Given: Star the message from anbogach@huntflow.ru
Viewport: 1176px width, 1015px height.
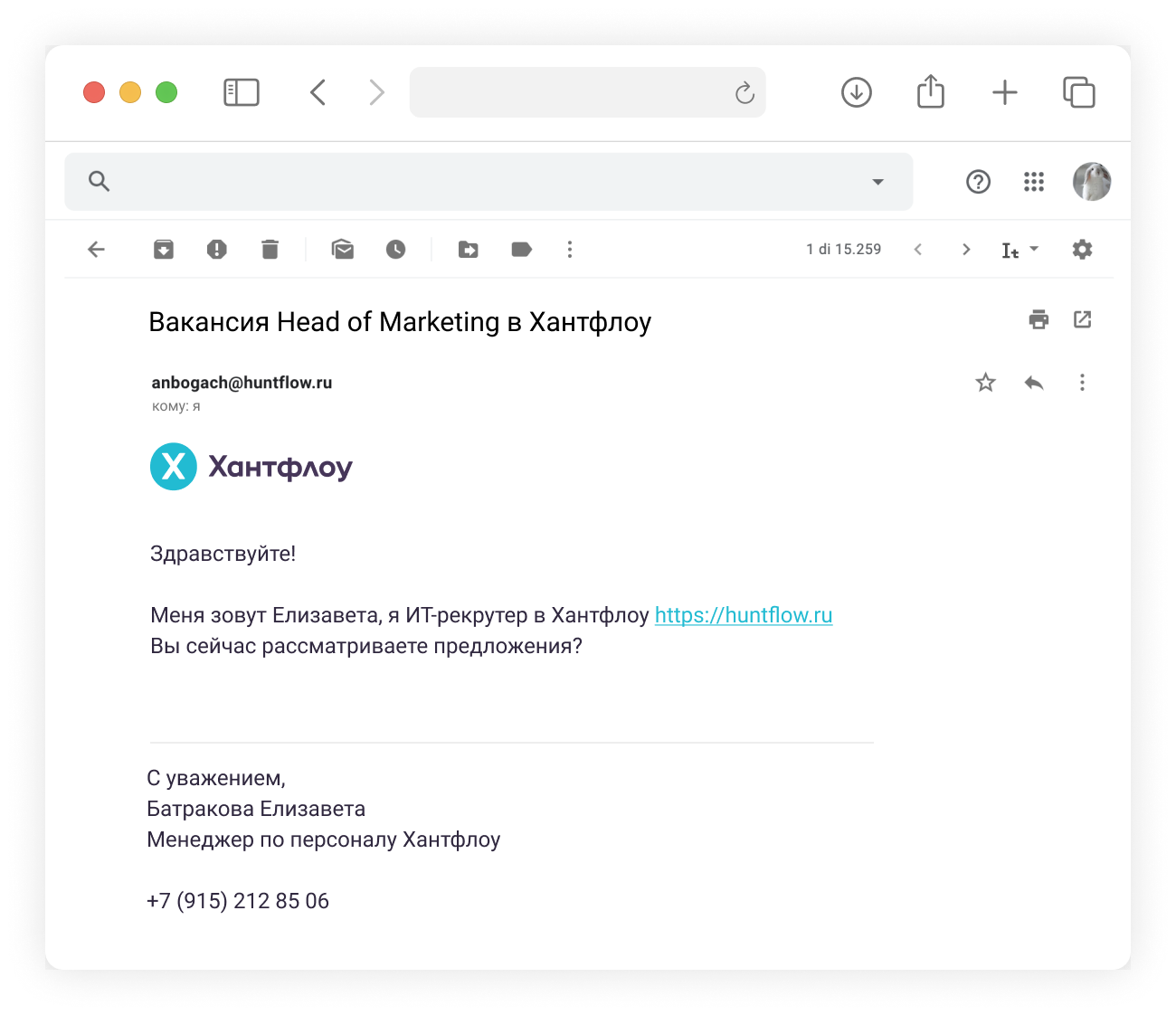Looking at the screenshot, I should tap(985, 383).
